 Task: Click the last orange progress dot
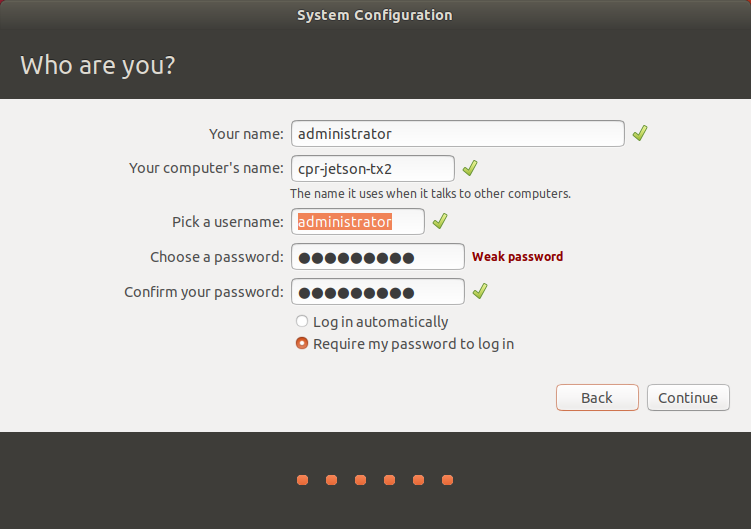coord(447,480)
